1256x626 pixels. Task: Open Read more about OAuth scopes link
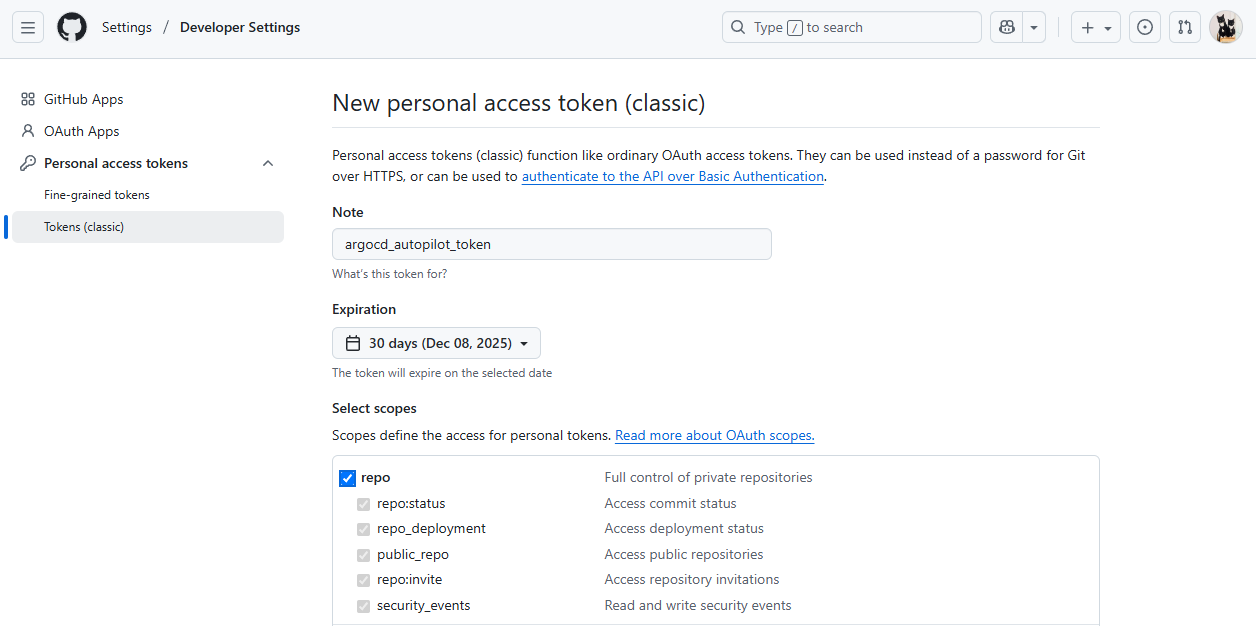click(x=714, y=436)
